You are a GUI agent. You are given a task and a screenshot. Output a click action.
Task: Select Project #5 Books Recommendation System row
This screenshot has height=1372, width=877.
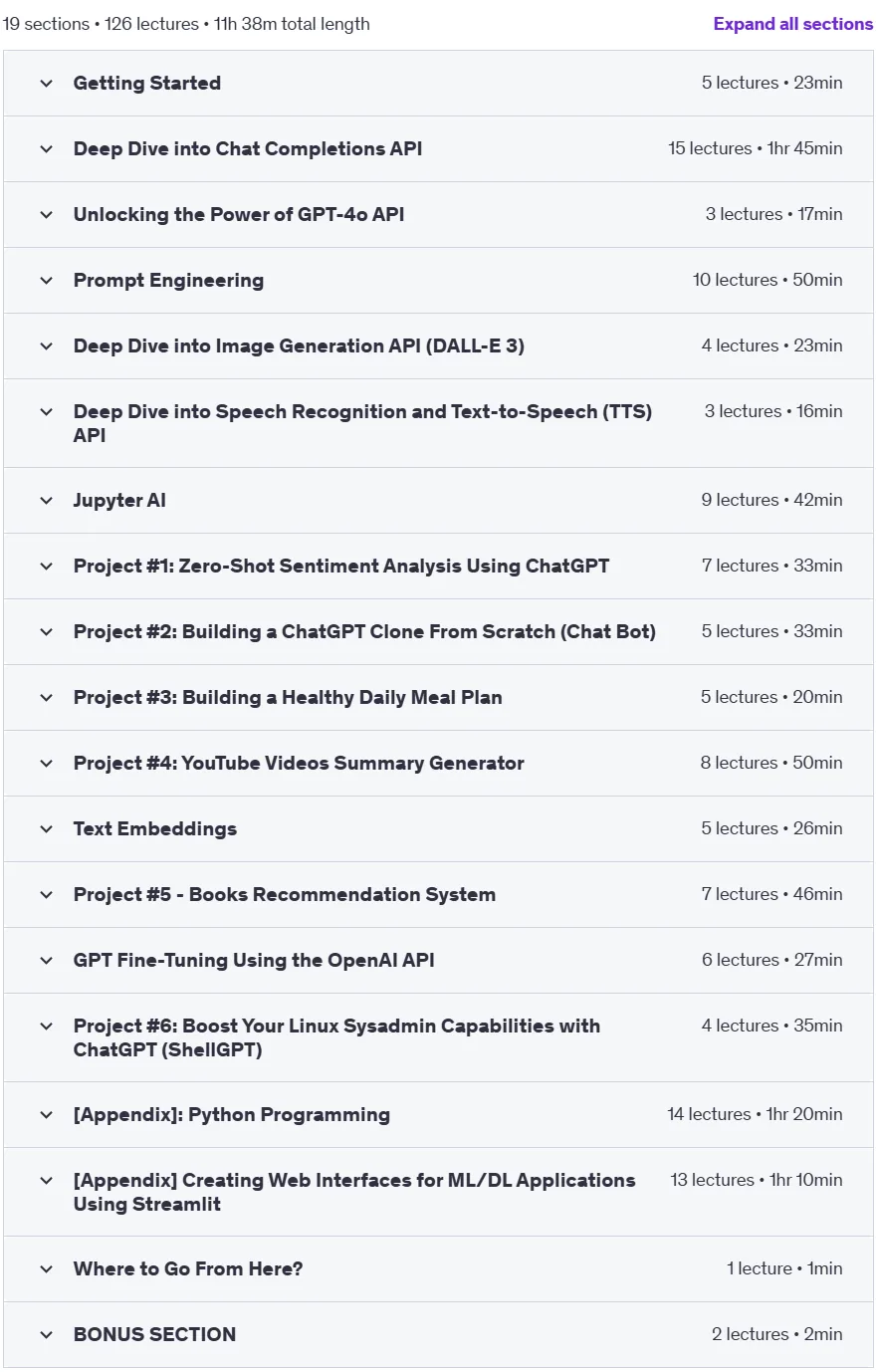pyautogui.click(x=438, y=895)
